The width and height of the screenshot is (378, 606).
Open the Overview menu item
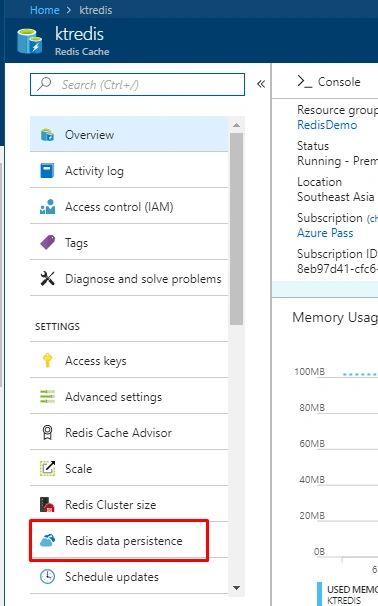pos(129,135)
